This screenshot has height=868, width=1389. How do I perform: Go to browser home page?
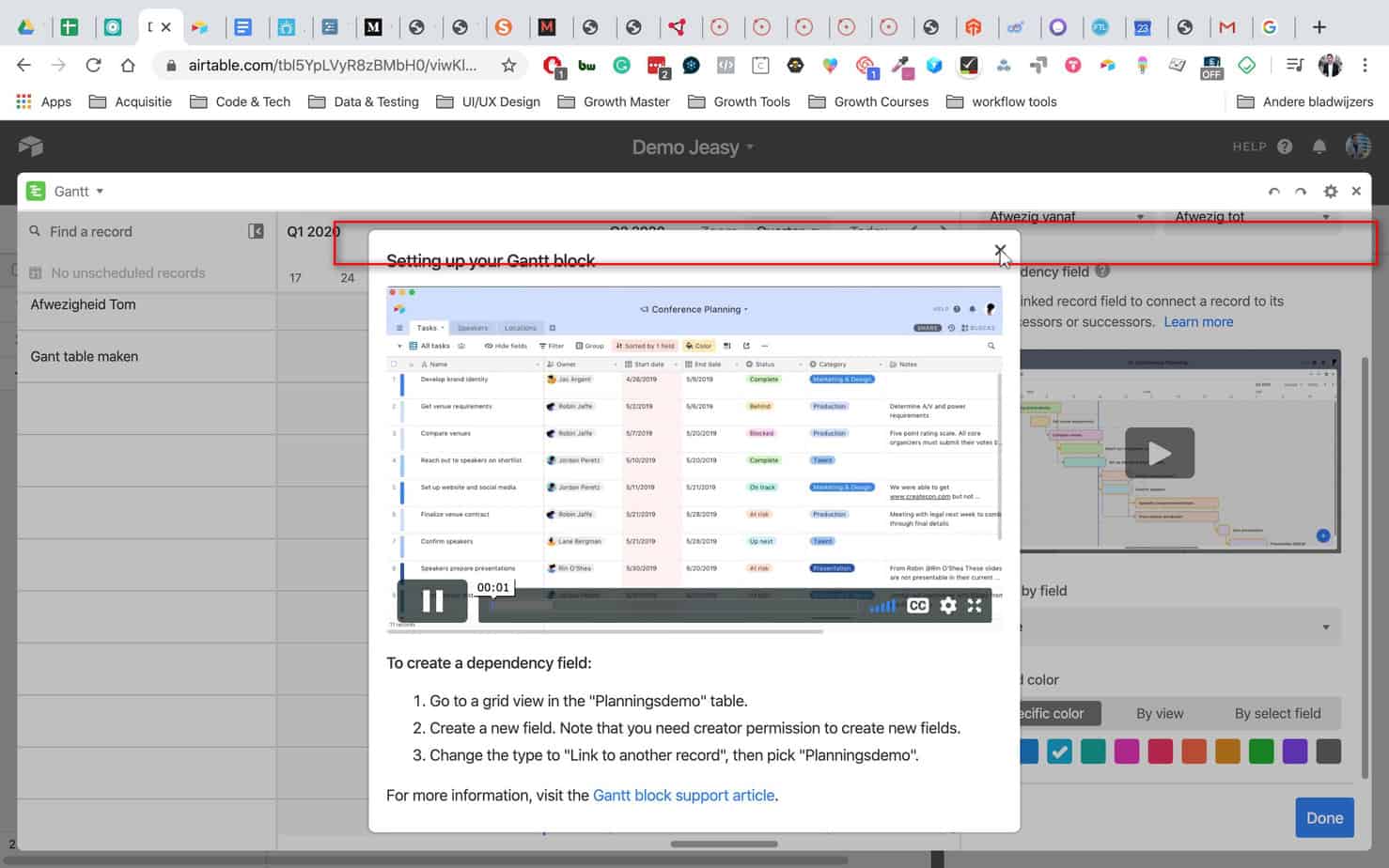coord(128,65)
